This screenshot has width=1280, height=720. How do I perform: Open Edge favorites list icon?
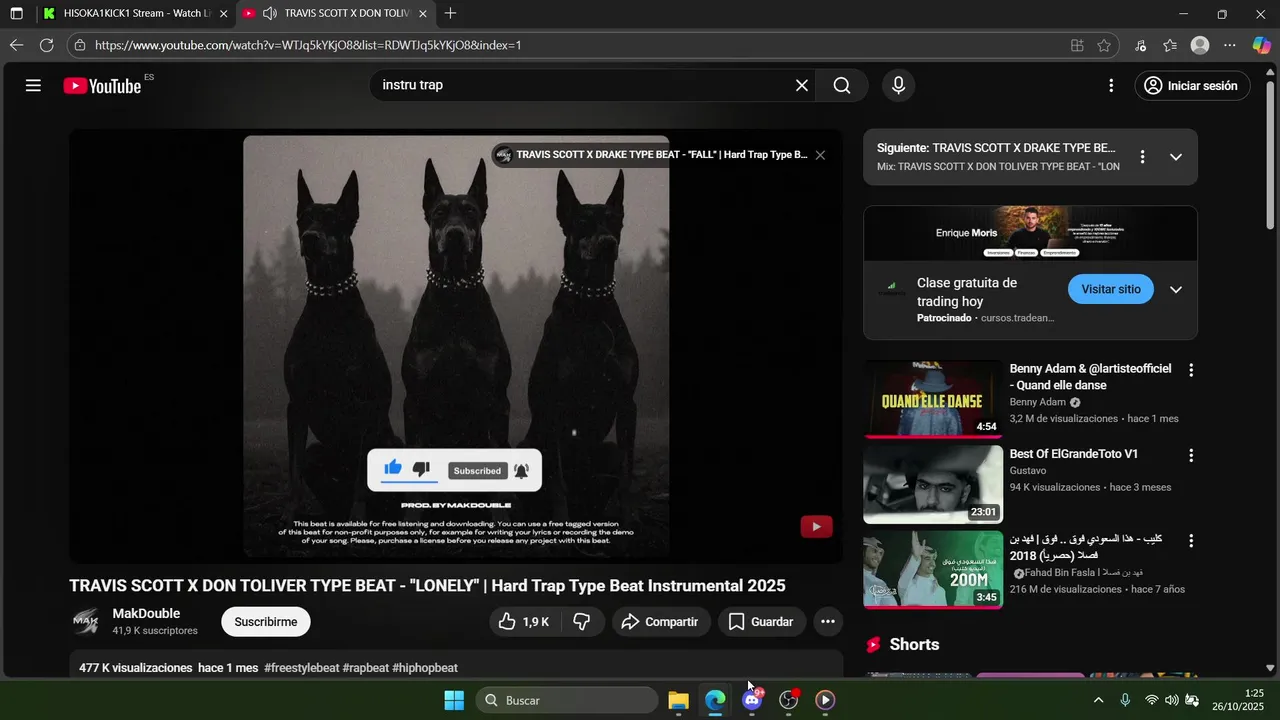tap(1170, 45)
